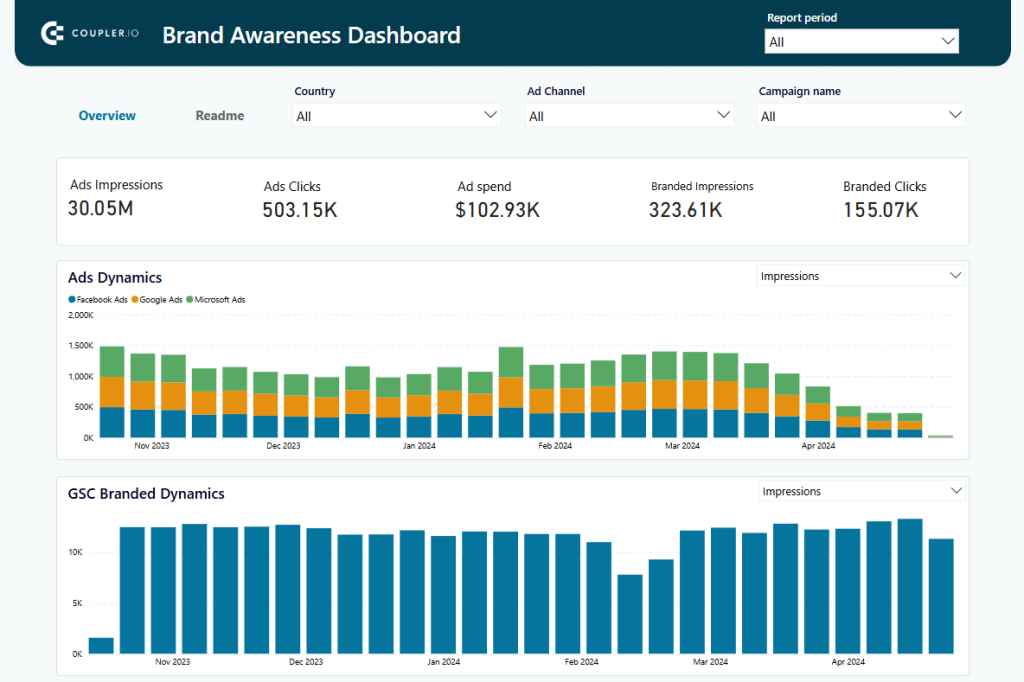
Task: Open the GSC Branded Dynamics metric dropdown
Action: pyautogui.click(x=861, y=491)
